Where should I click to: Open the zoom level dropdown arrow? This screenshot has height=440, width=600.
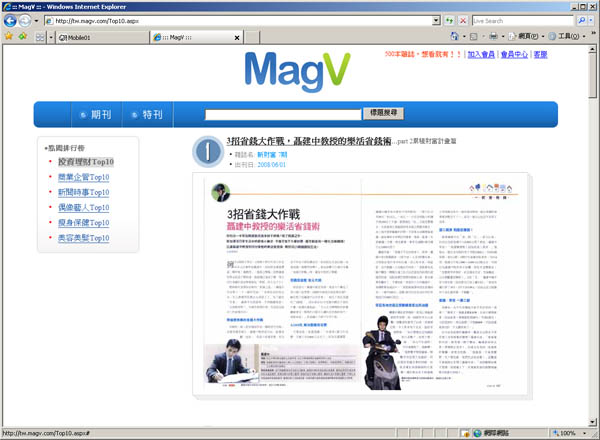pos(584,433)
